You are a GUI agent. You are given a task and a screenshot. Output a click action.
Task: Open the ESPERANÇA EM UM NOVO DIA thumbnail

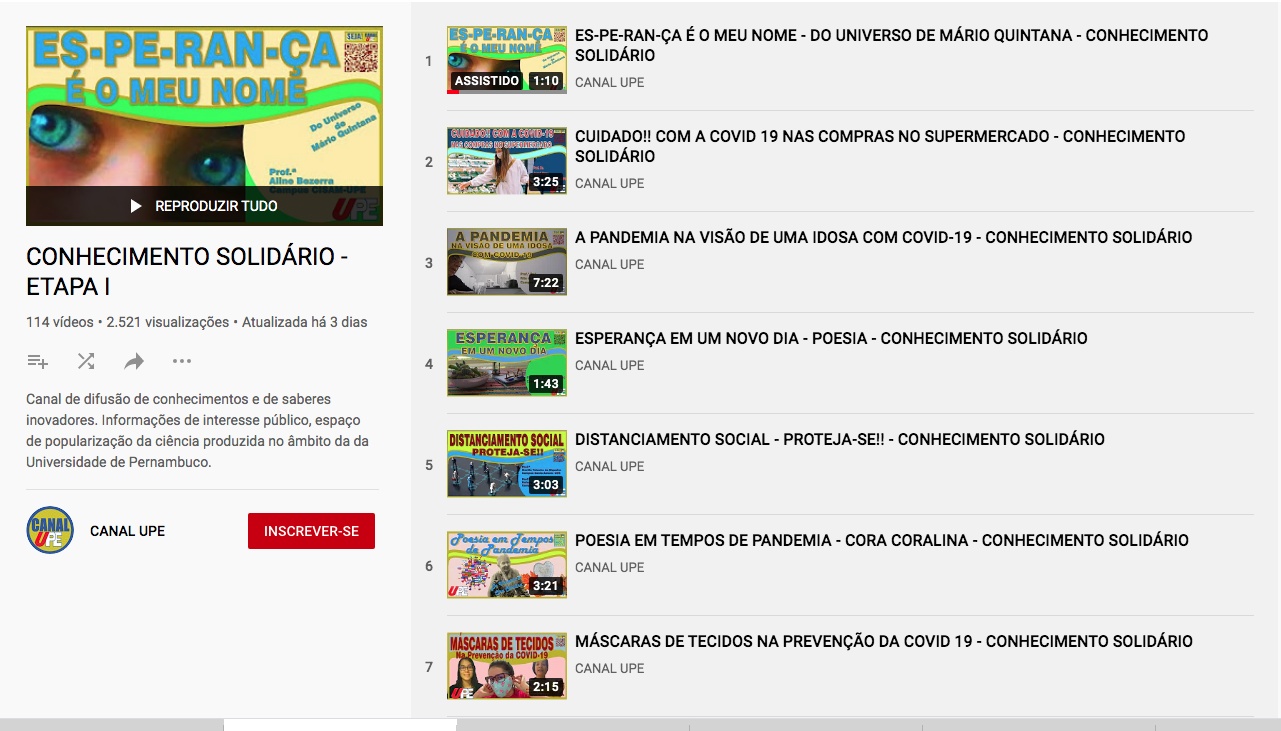tap(506, 363)
